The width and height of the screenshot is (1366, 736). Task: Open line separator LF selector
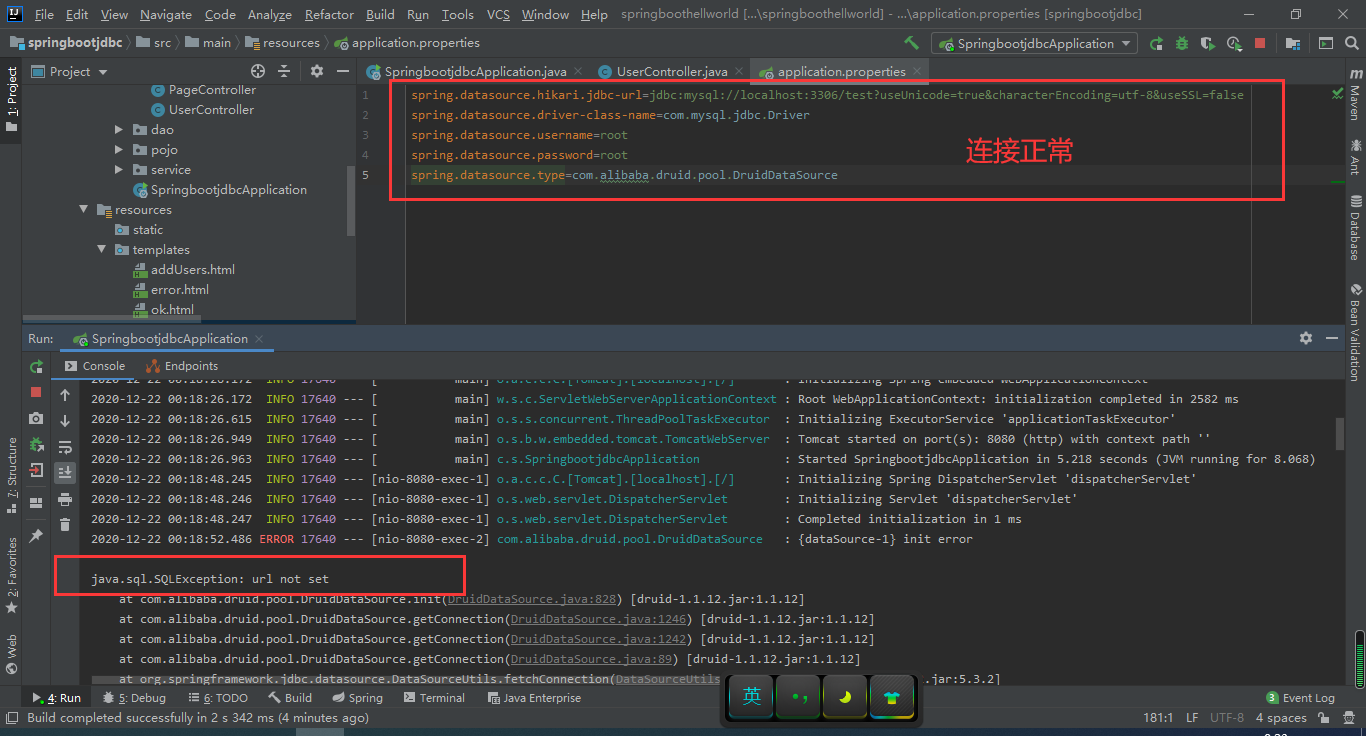[1192, 718]
